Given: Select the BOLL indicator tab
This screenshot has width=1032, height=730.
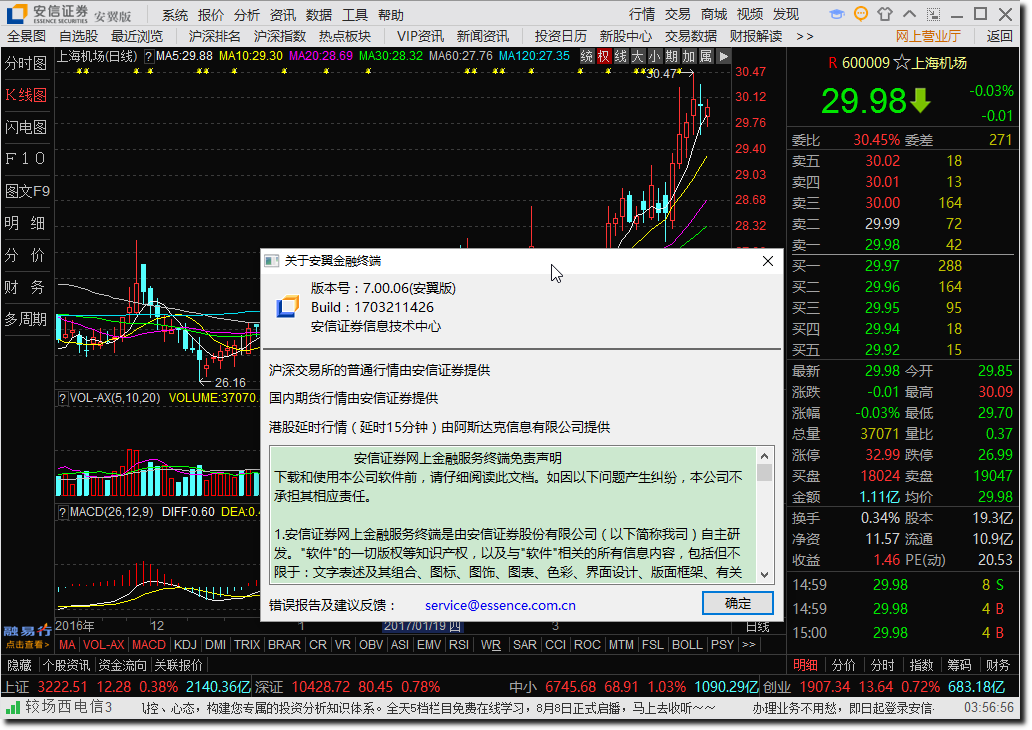Looking at the screenshot, I should pos(686,645).
